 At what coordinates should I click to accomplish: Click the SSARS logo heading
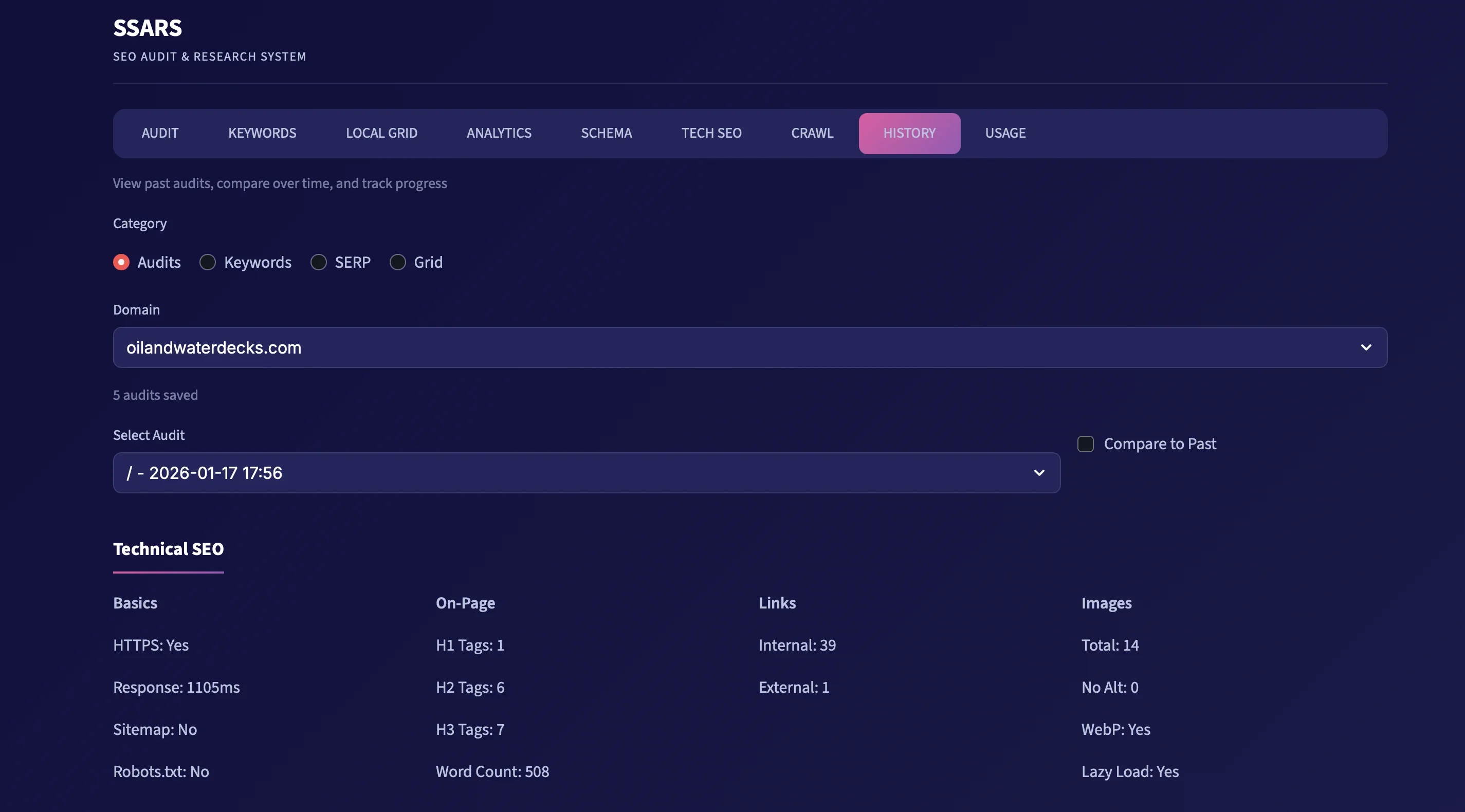(146, 27)
